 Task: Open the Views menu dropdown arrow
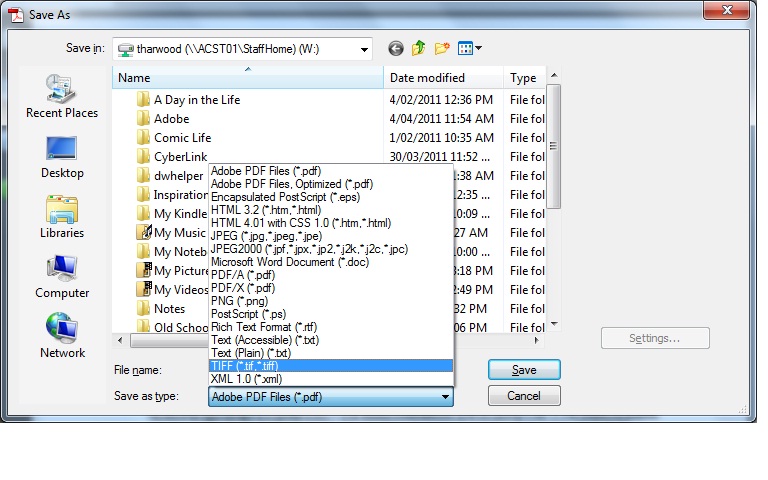(479, 48)
